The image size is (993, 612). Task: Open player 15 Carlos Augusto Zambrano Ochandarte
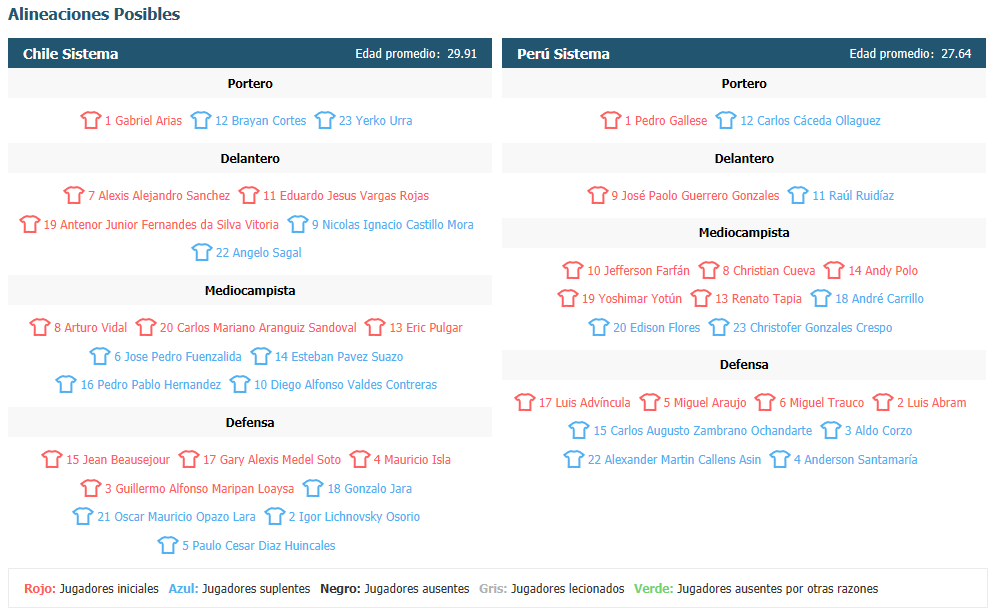coord(703,430)
